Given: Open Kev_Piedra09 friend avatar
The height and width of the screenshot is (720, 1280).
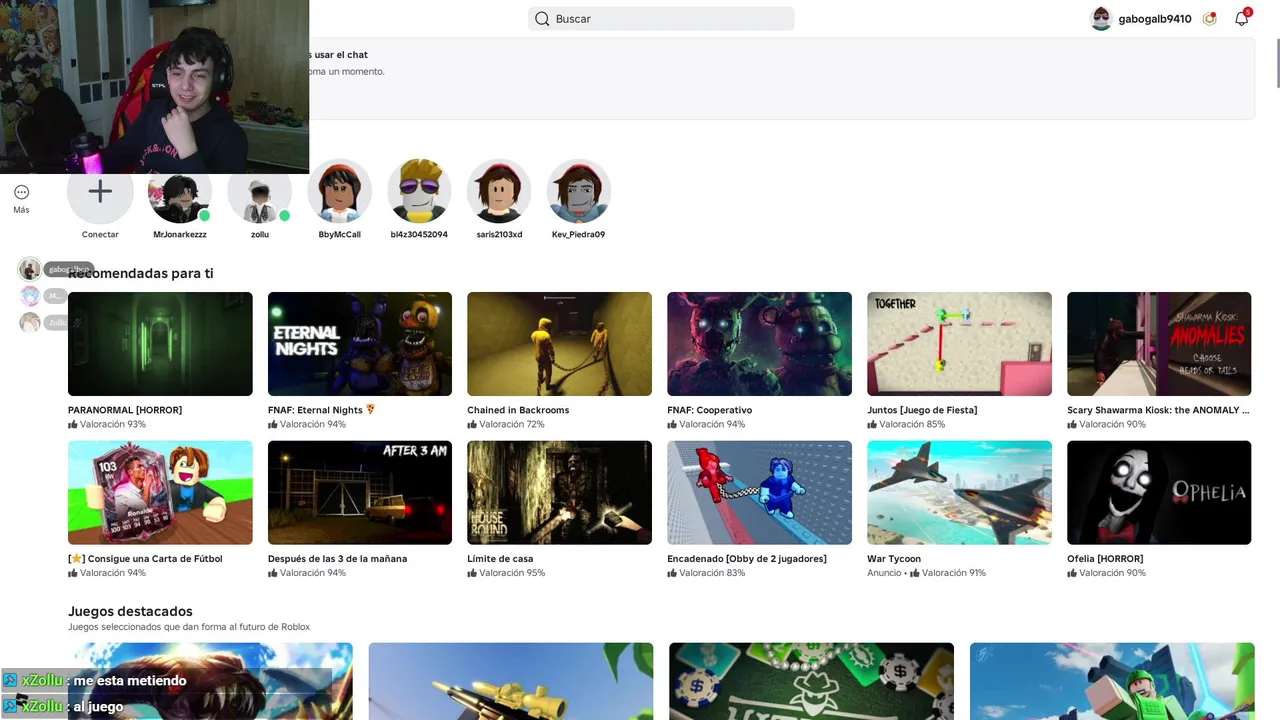Looking at the screenshot, I should (579, 191).
